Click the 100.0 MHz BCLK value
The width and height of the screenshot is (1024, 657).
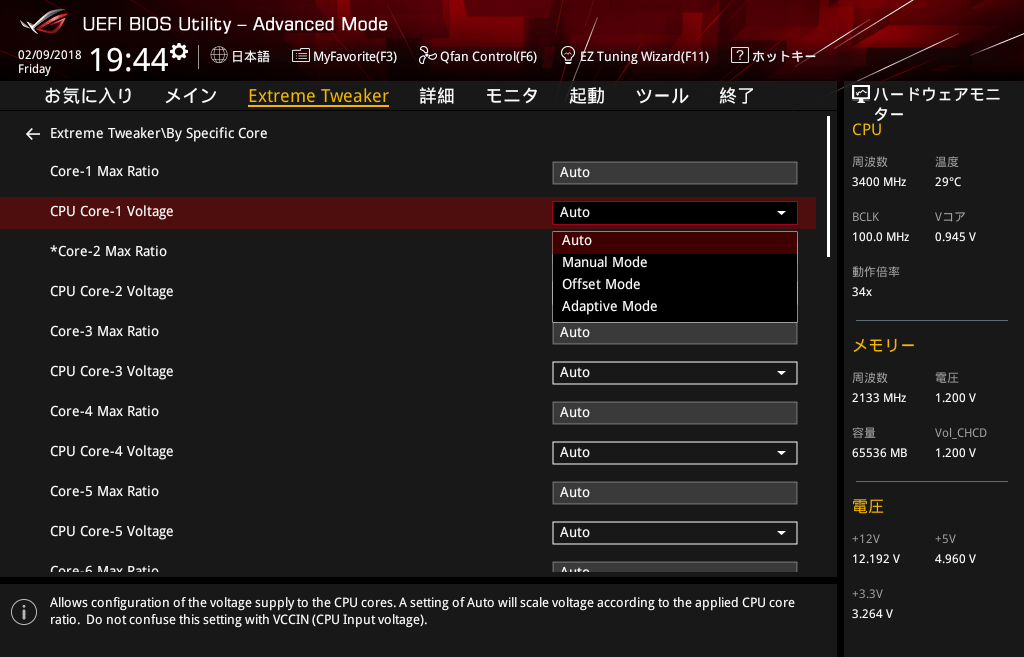click(880, 237)
